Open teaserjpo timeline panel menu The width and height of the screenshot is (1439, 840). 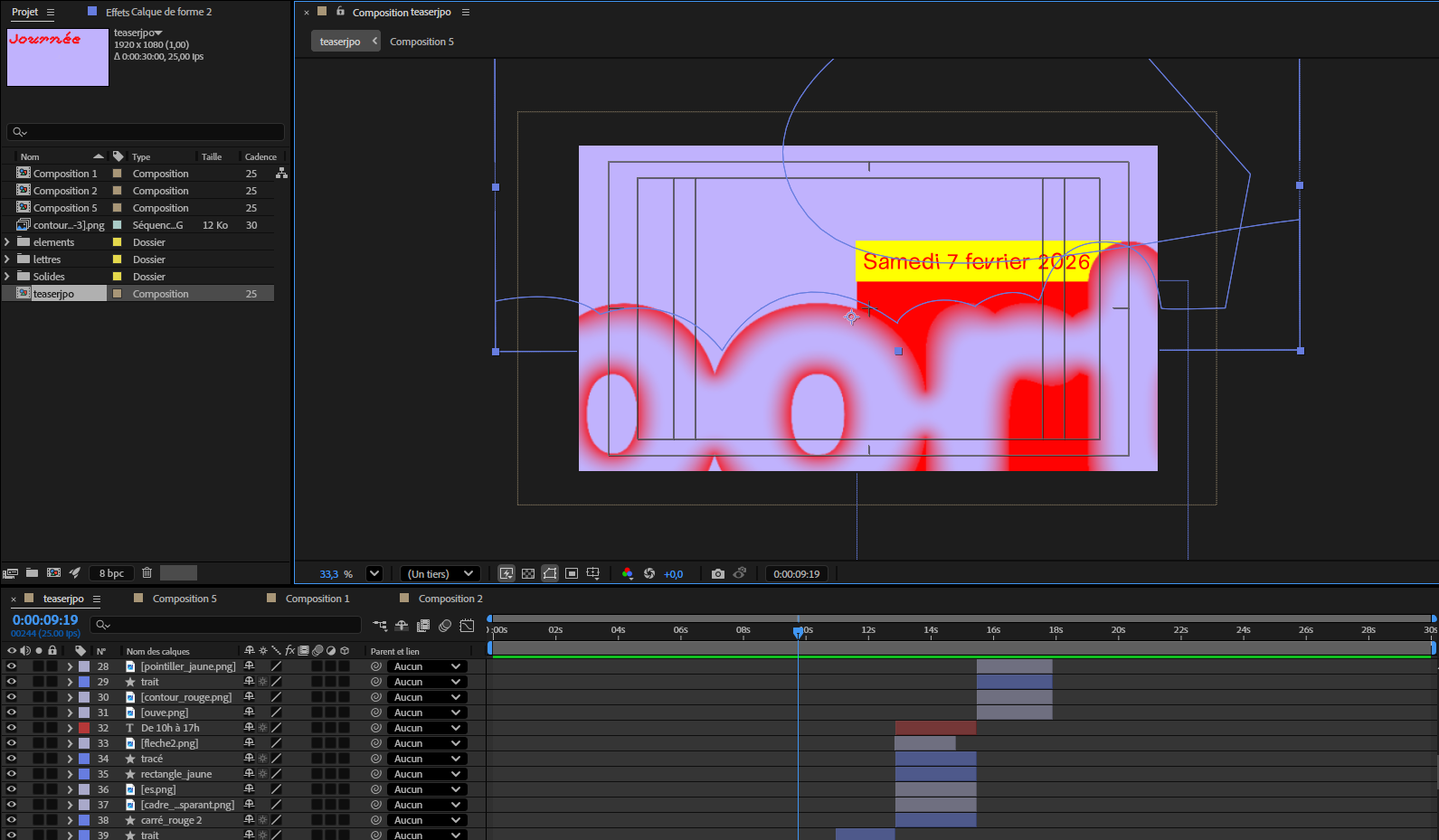pyautogui.click(x=97, y=599)
